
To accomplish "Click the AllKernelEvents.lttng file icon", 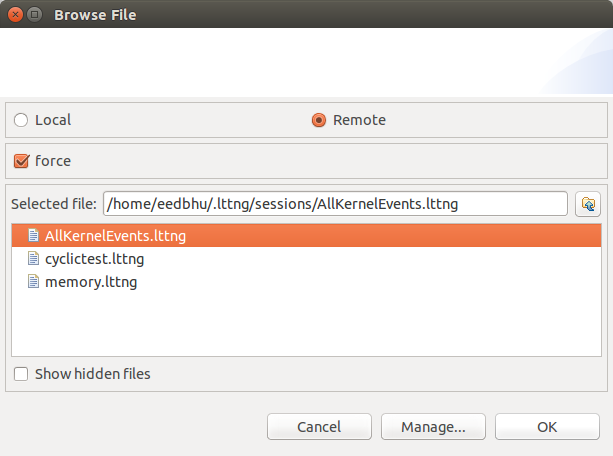I will [32, 236].
